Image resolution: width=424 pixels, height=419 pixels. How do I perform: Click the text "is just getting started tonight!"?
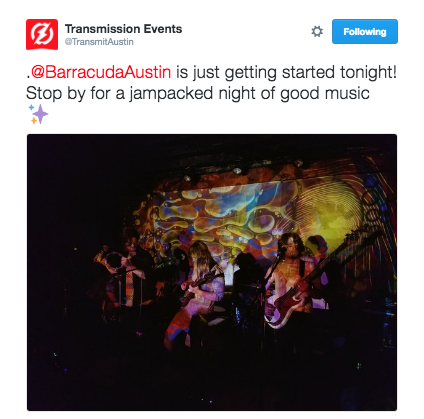pos(286,72)
